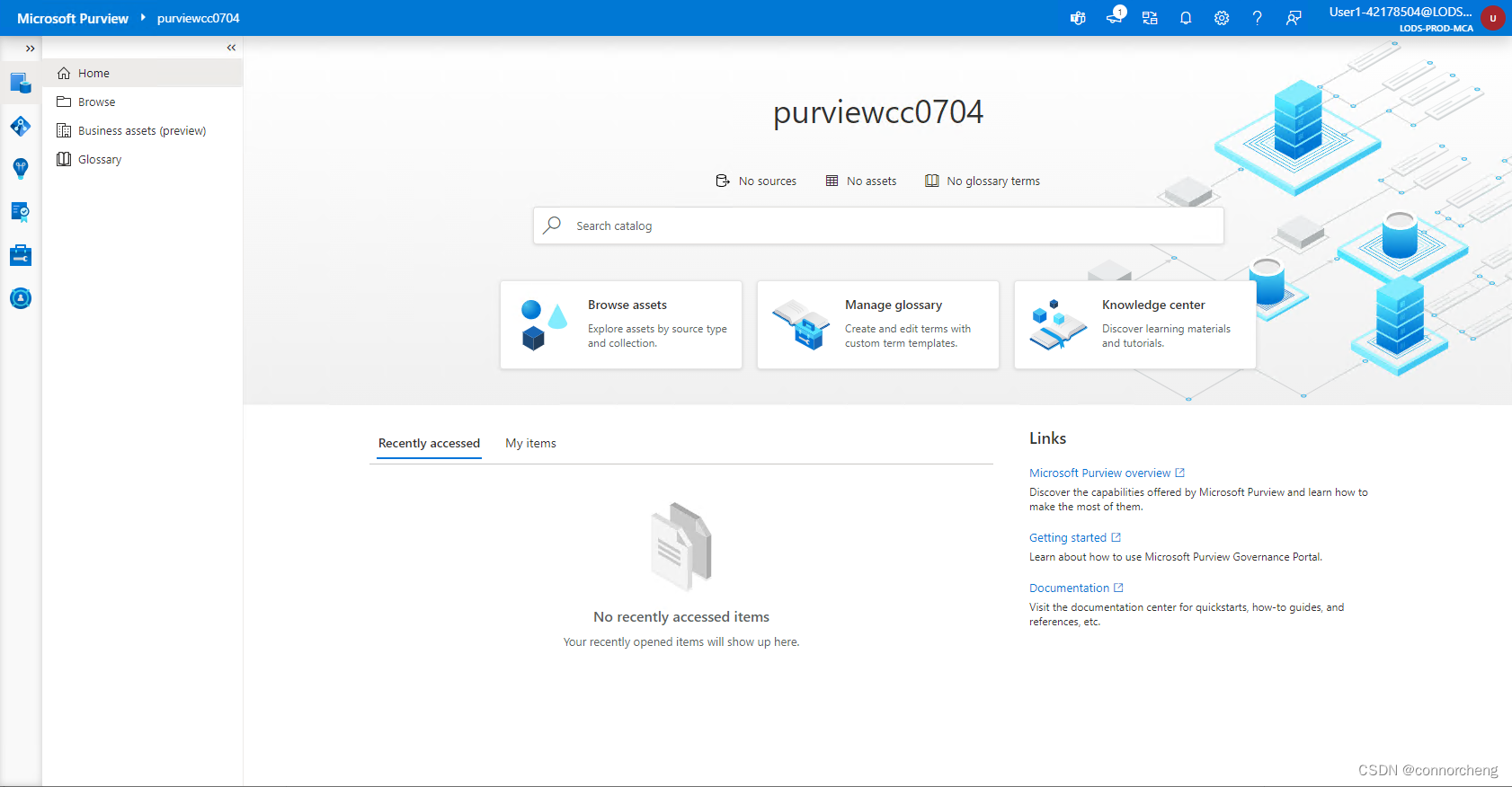
Task: Open the release notes megaphone icon with badge
Action: click(1115, 16)
